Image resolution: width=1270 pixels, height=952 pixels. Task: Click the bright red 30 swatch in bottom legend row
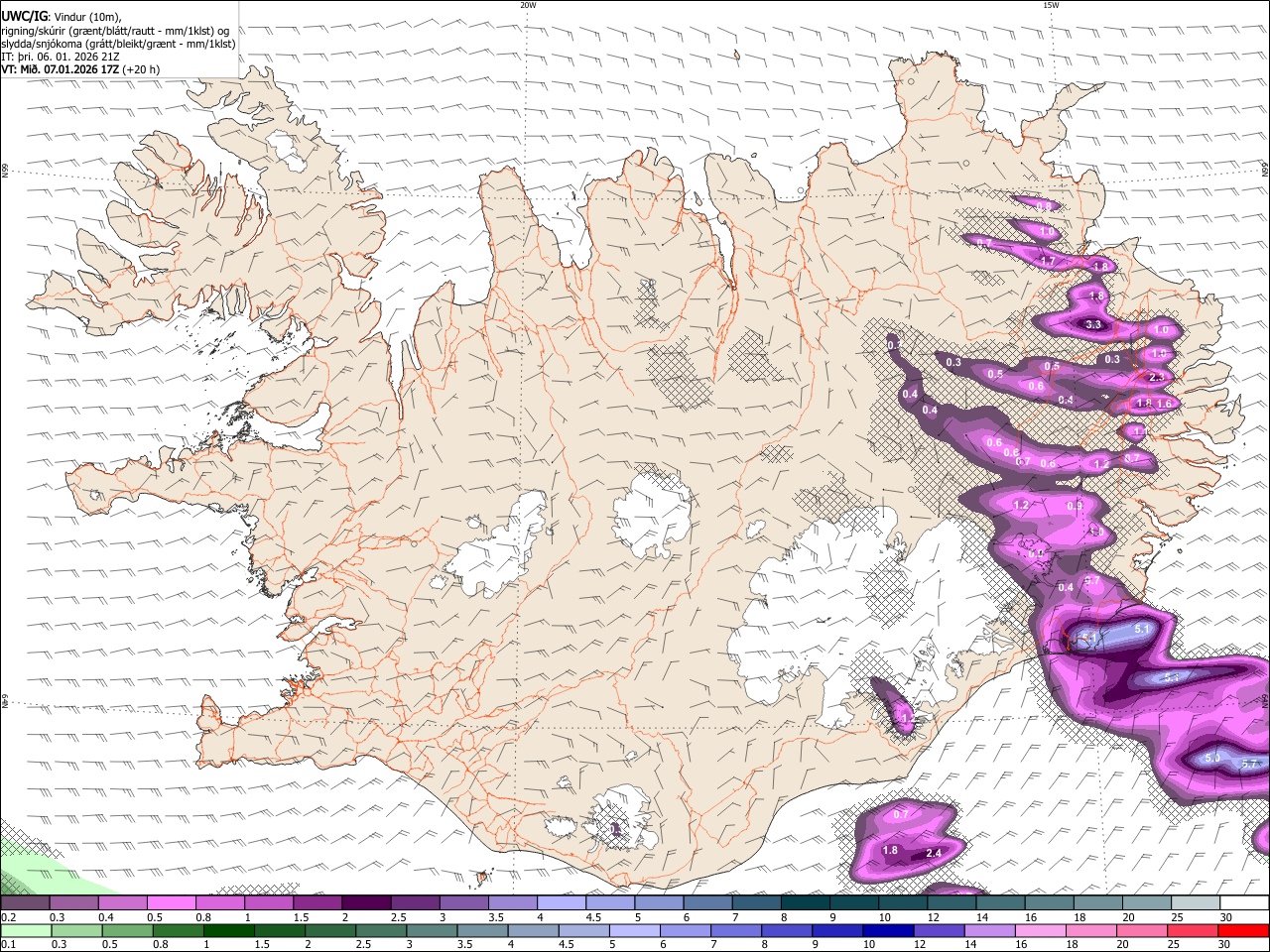(1244, 930)
